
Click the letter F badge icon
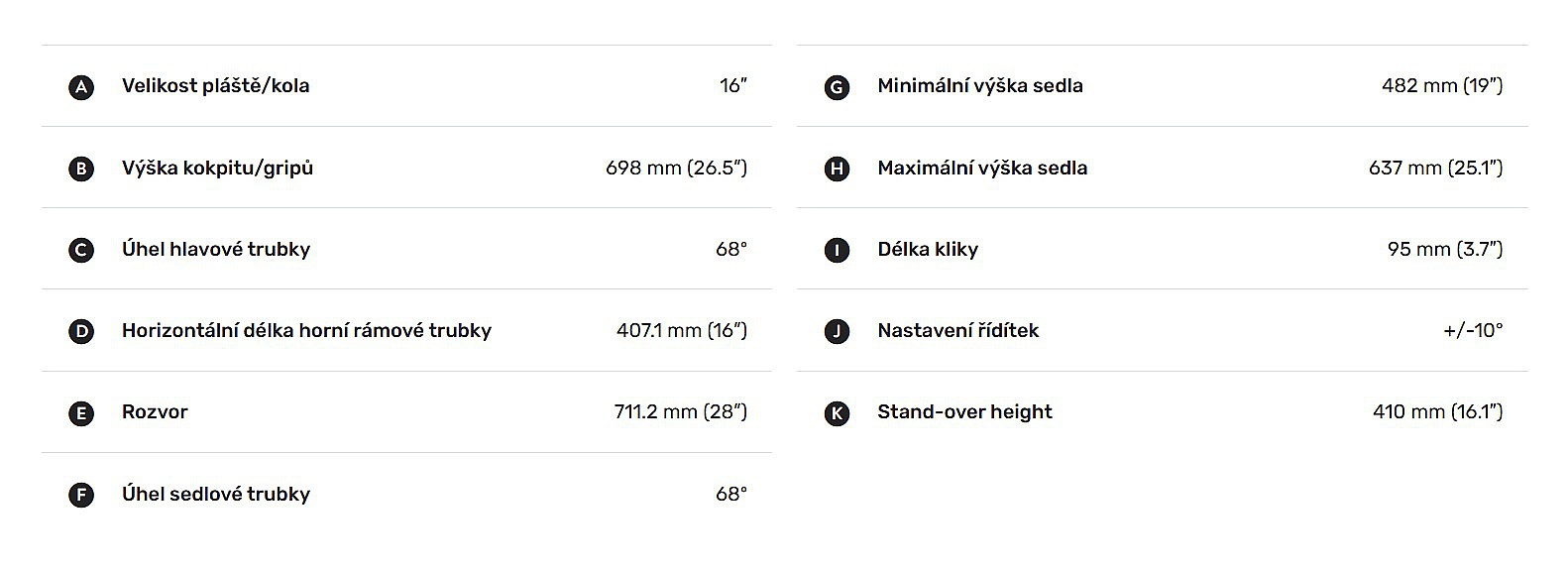click(81, 495)
